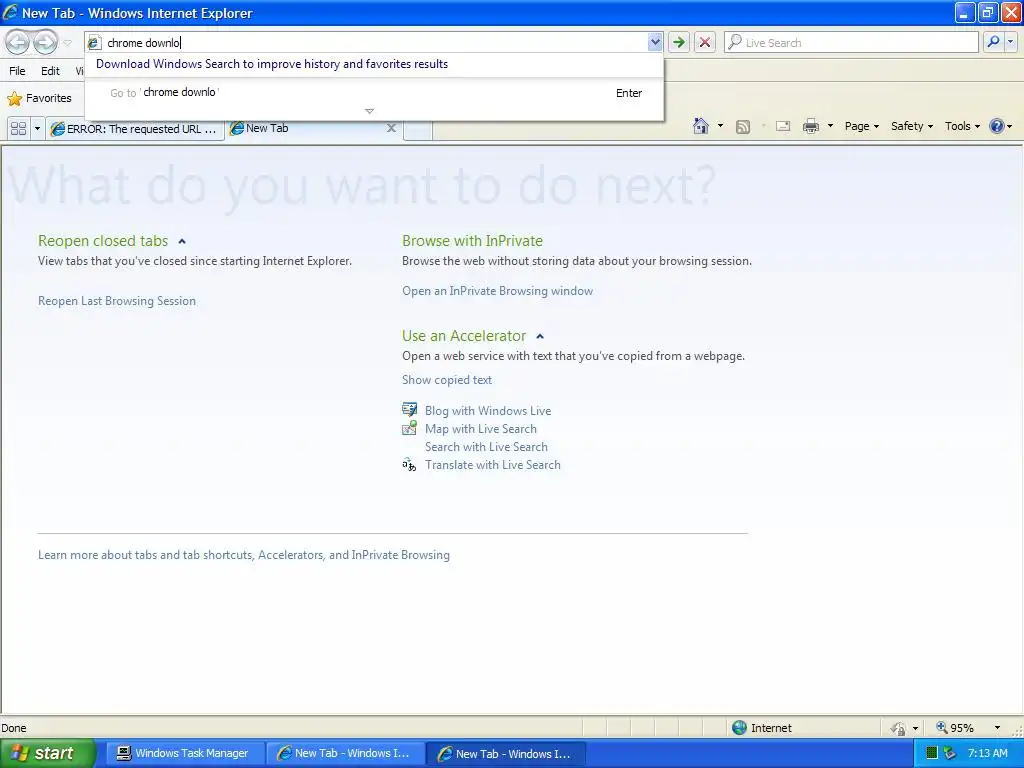1024x768 pixels.
Task: Click the Help question mark icon
Action: click(997, 126)
